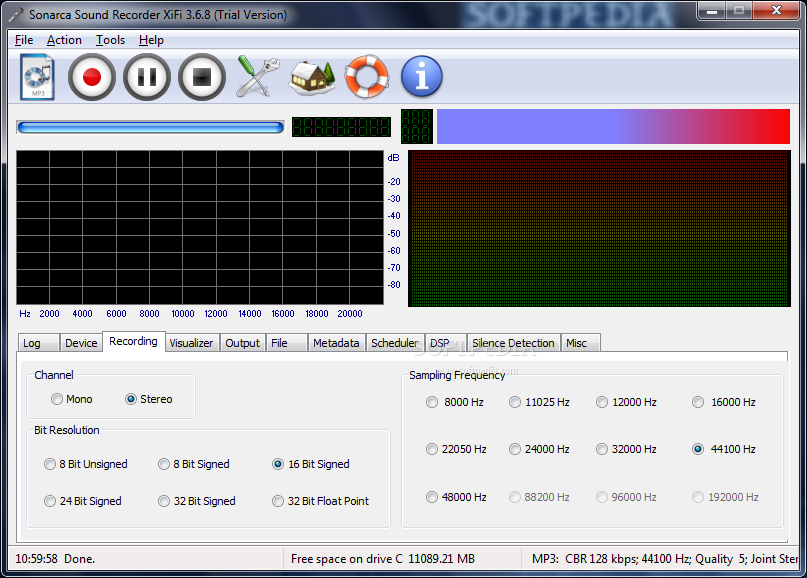Click the blue progress bar

click(x=150, y=127)
